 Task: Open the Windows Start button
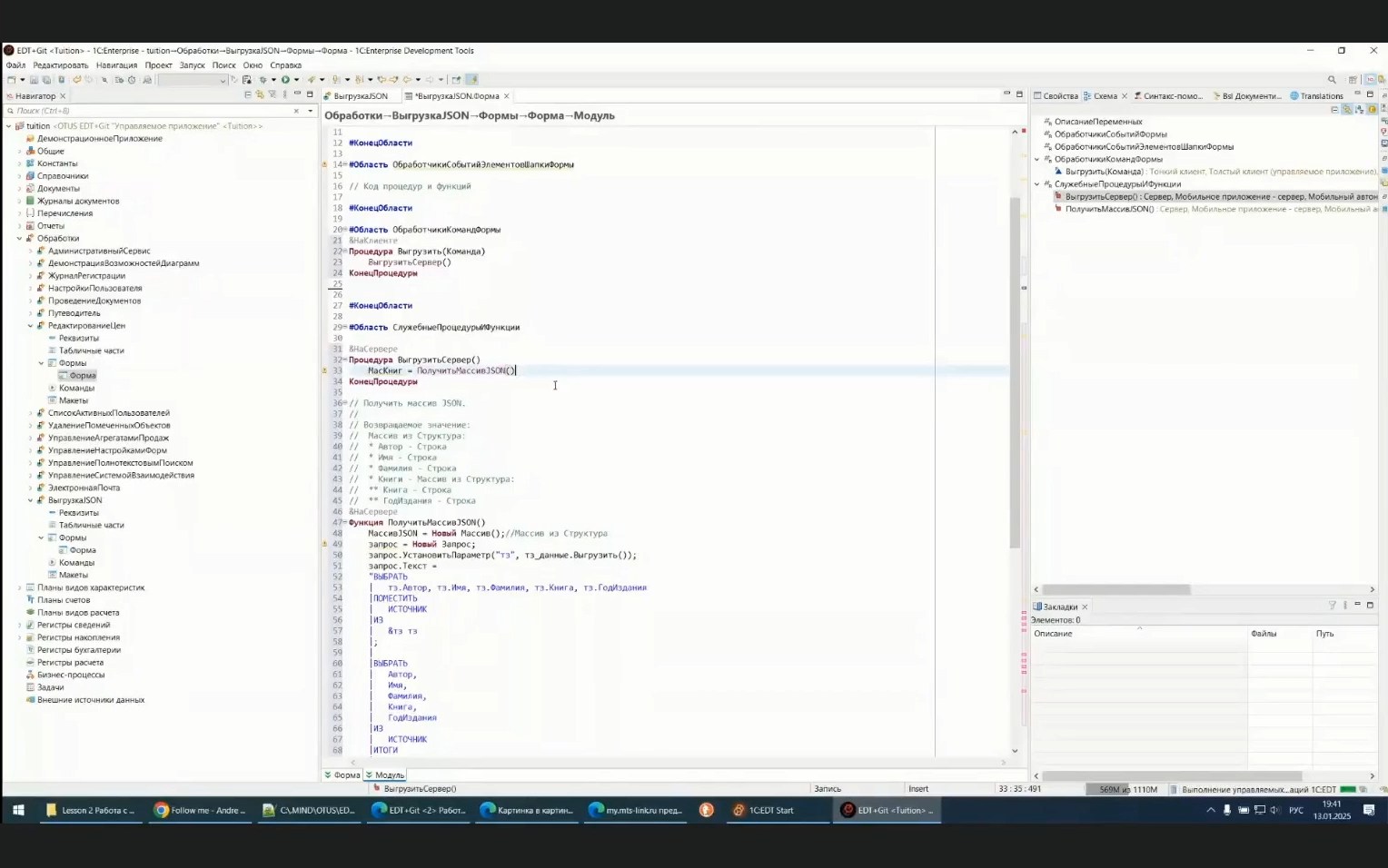pos(17,810)
